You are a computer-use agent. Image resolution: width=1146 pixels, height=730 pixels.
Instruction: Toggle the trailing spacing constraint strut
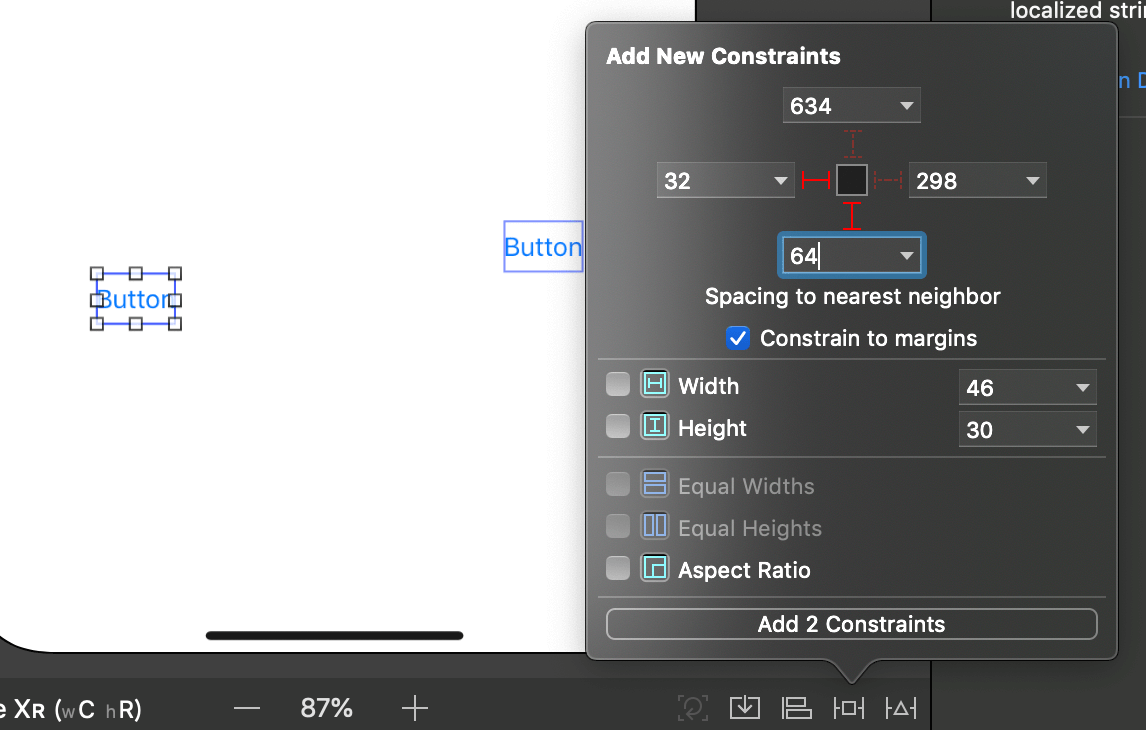click(888, 180)
